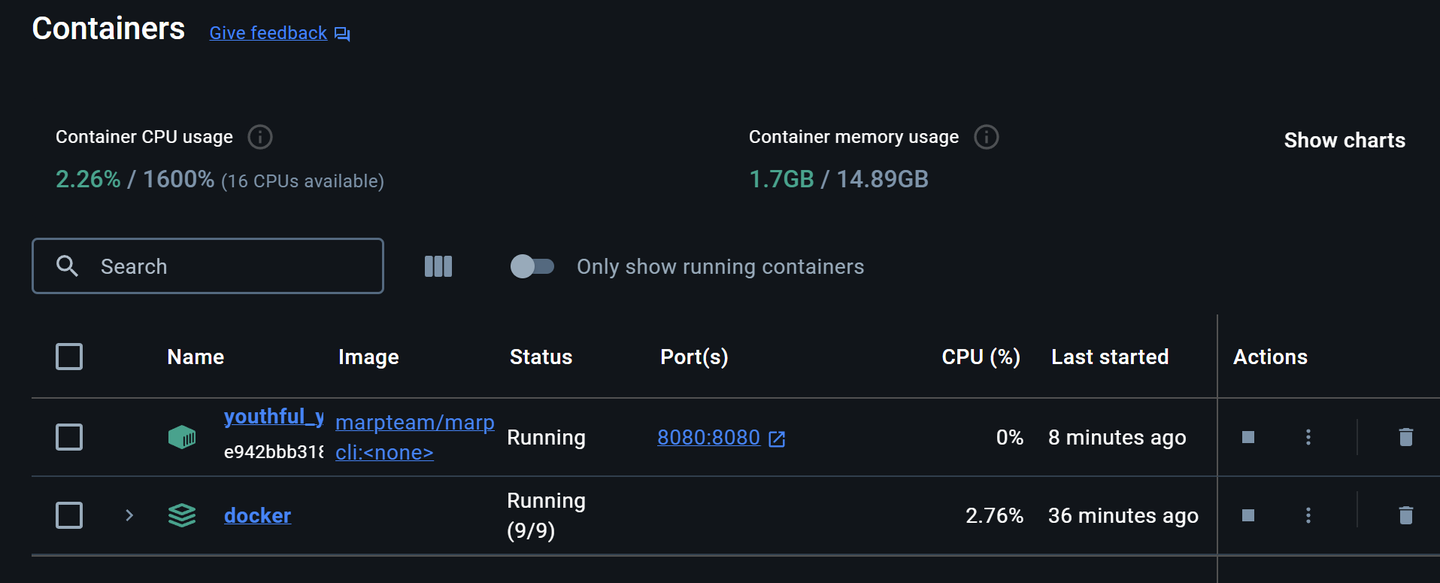Stop the youthful container
The width and height of the screenshot is (1440, 583).
click(1248, 437)
